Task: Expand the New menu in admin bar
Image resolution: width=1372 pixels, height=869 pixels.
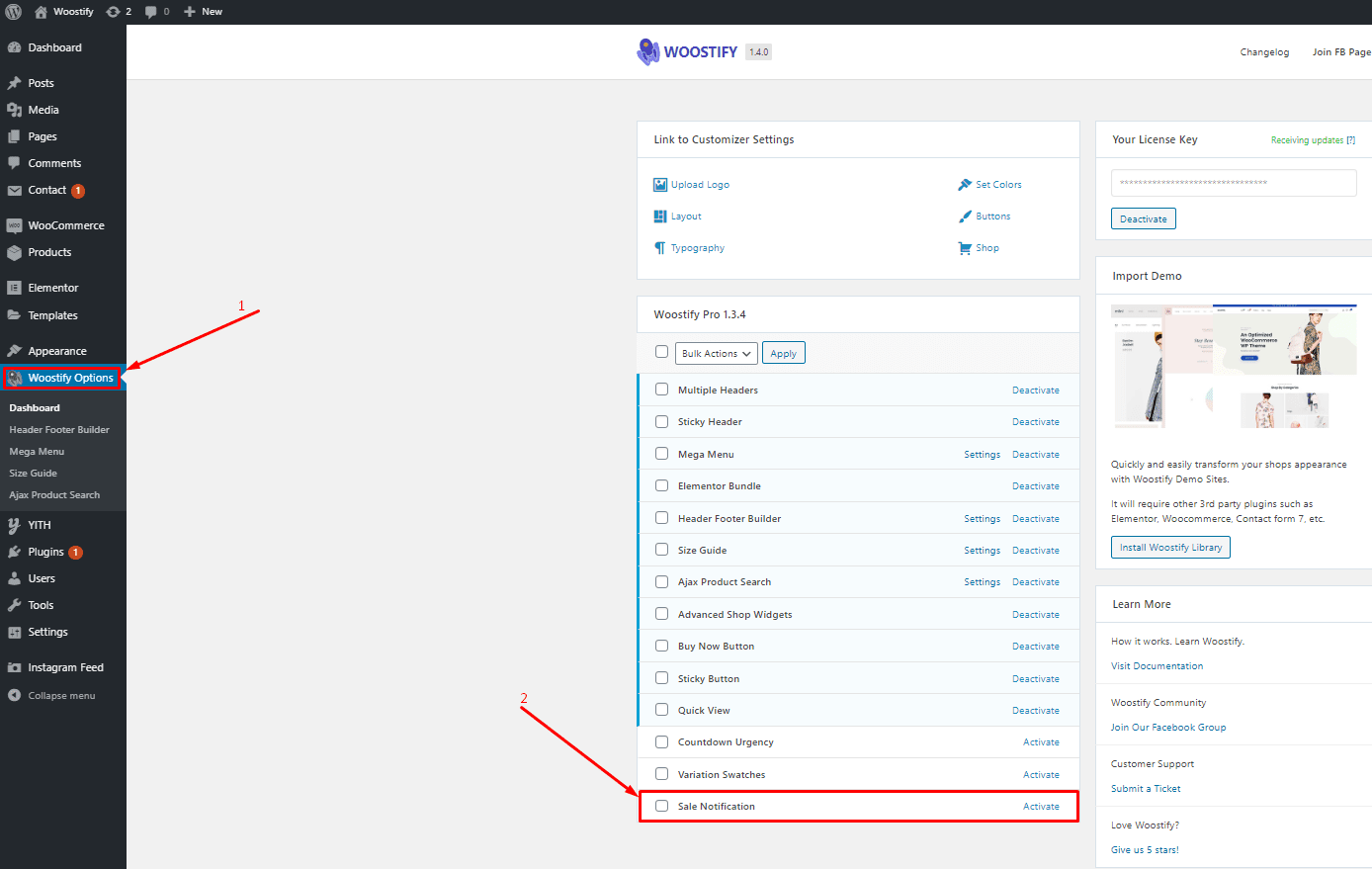Action: coord(203,12)
